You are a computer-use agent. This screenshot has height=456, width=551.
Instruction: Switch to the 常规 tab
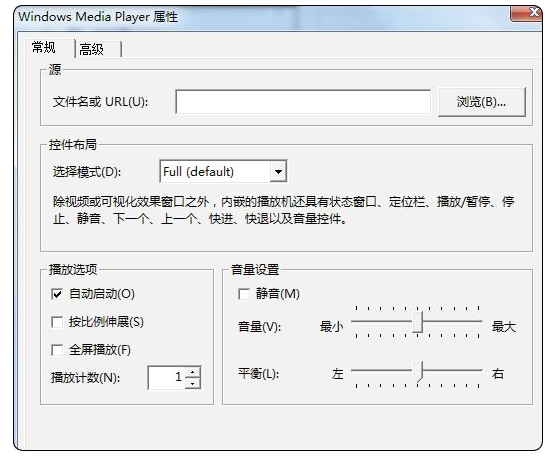click(x=43, y=47)
